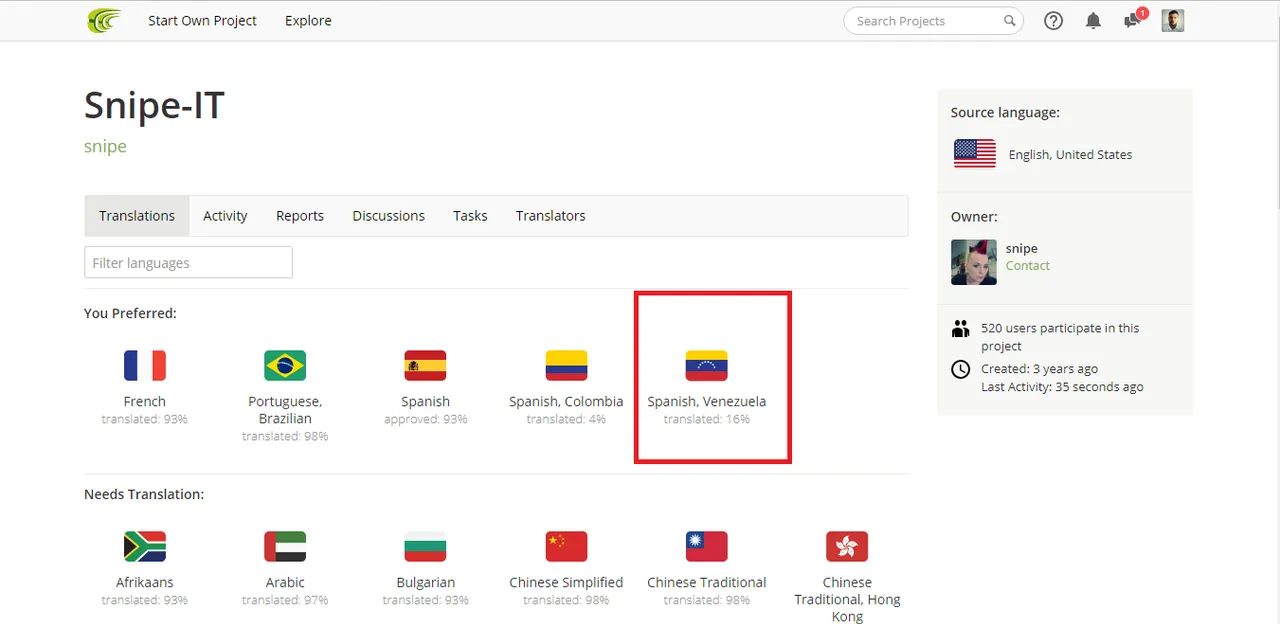Viewport: 1280px width, 624px height.
Task: Select the Chinese Traditional Taiwan flag
Action: point(706,547)
